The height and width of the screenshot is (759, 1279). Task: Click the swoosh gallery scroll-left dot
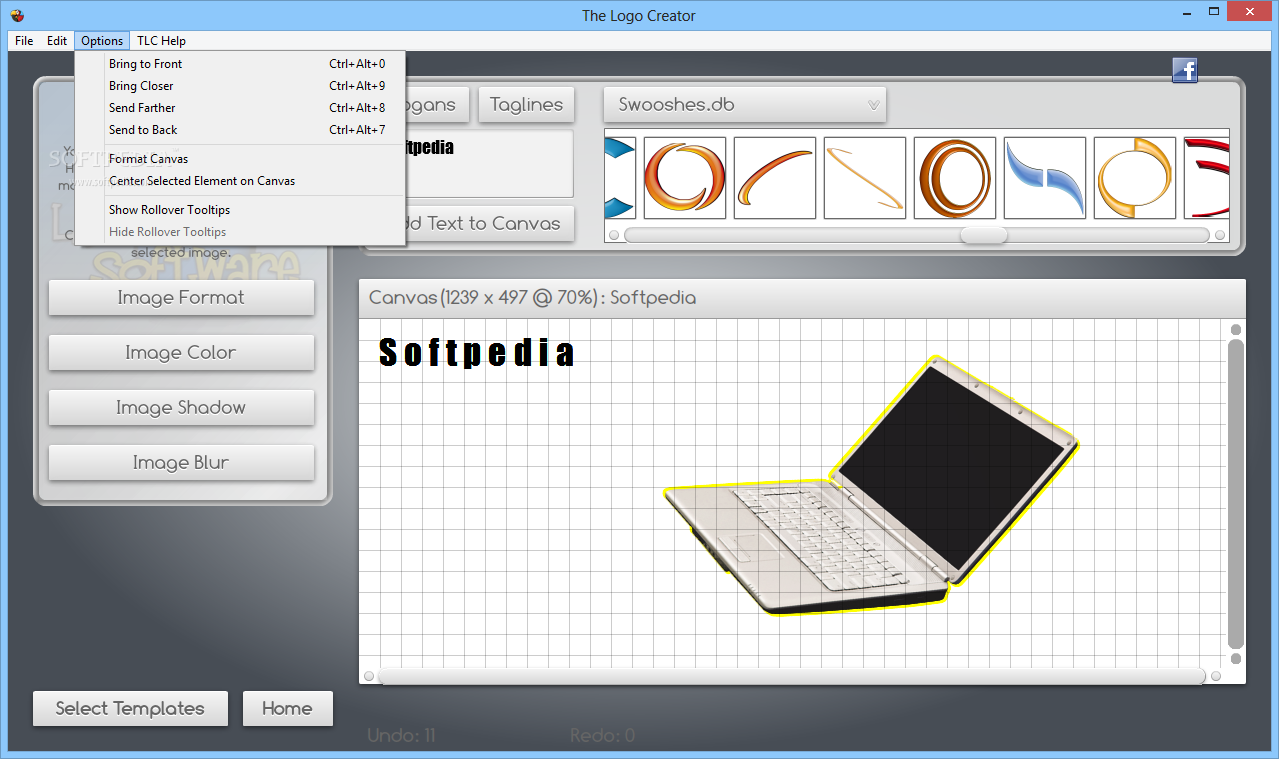tap(614, 235)
